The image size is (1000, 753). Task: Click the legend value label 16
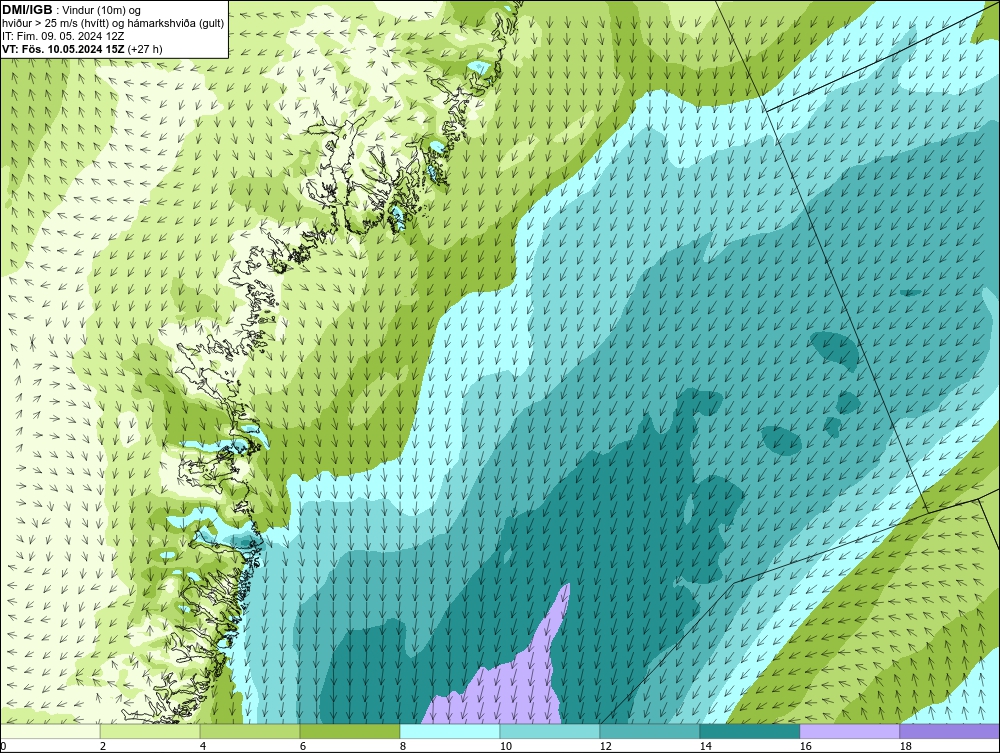coord(805,746)
